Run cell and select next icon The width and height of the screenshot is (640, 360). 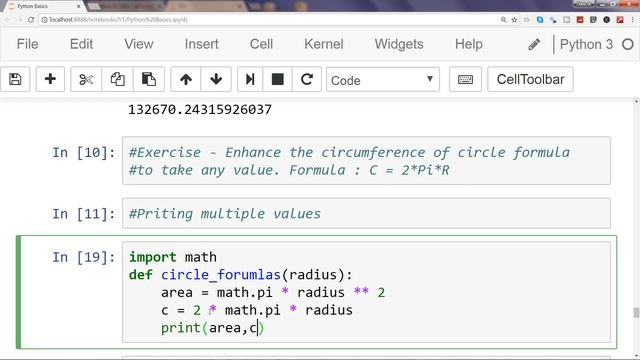pyautogui.click(x=250, y=79)
